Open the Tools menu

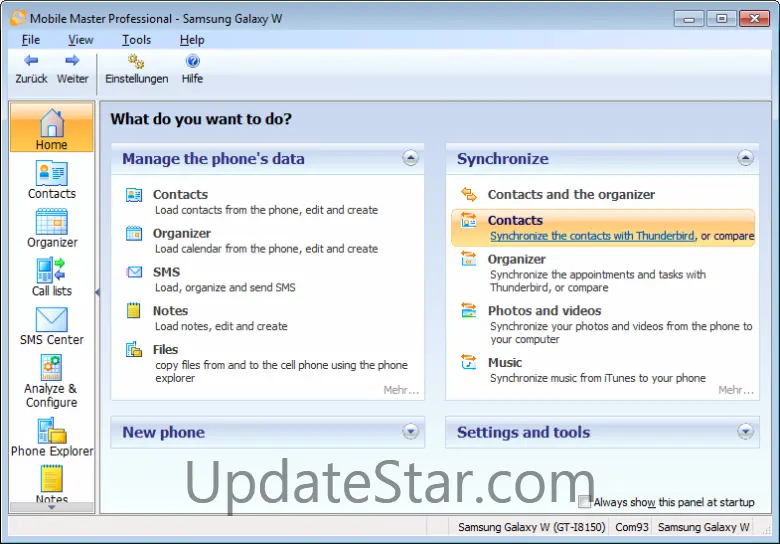[136, 40]
